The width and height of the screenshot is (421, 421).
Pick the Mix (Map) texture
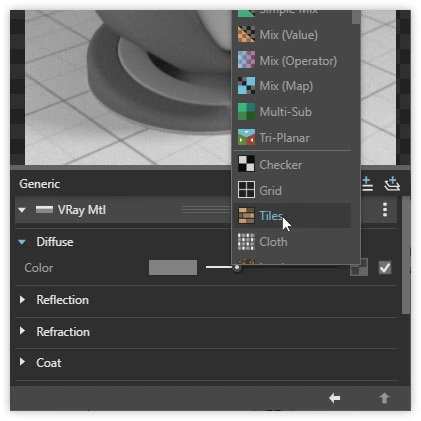pos(292,86)
